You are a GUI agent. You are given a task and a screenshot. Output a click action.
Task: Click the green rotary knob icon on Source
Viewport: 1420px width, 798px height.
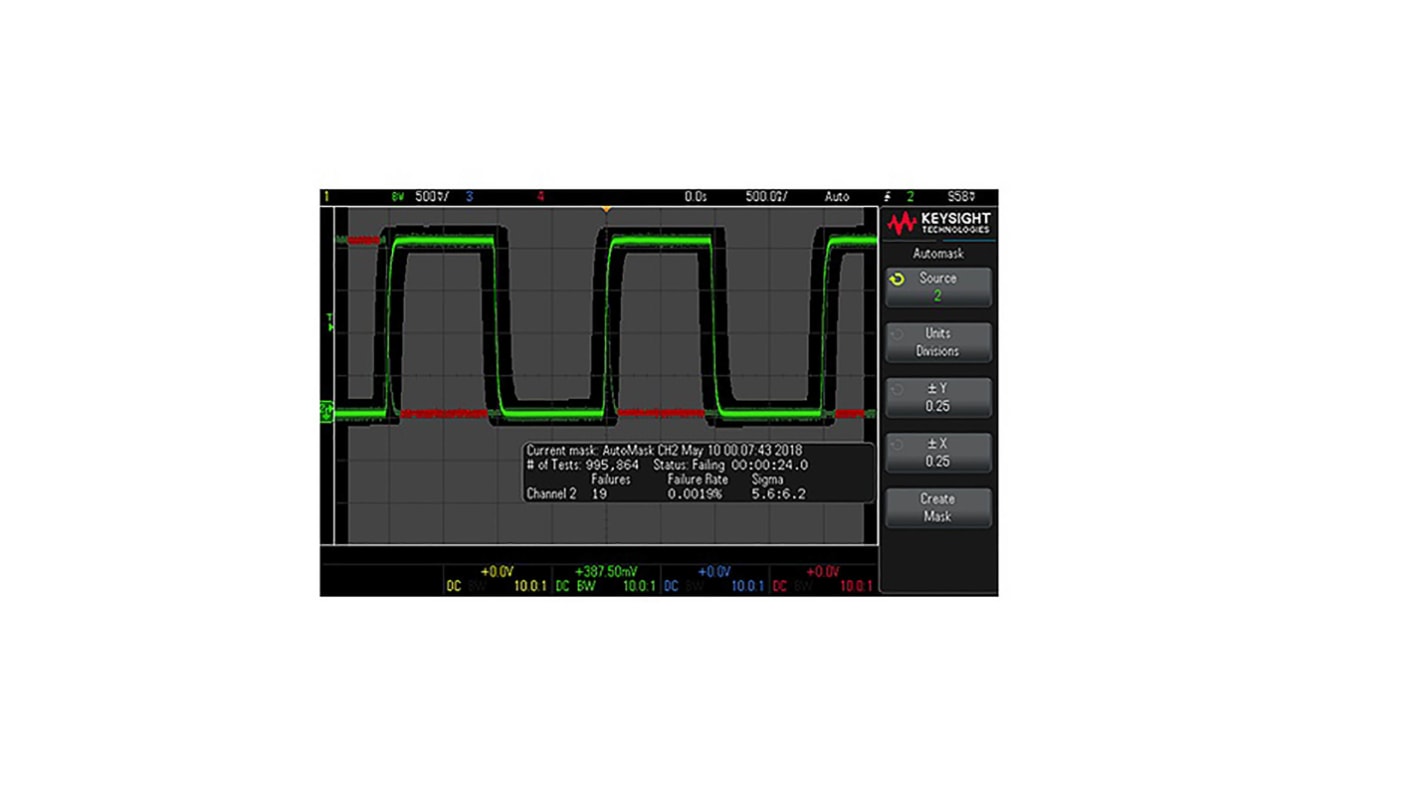coord(897,279)
